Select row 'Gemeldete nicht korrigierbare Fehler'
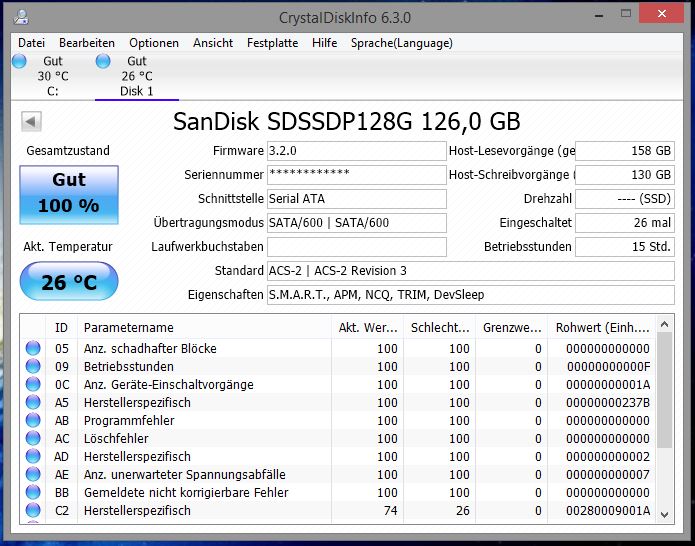695x546 pixels. click(x=339, y=492)
